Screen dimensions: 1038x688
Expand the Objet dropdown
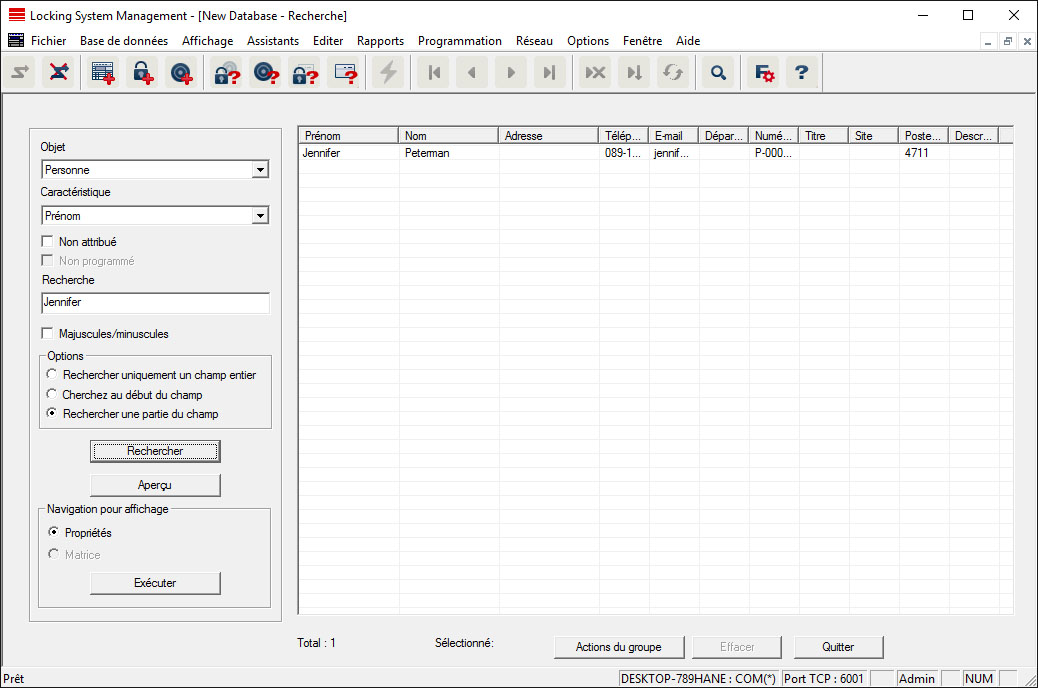[260, 170]
